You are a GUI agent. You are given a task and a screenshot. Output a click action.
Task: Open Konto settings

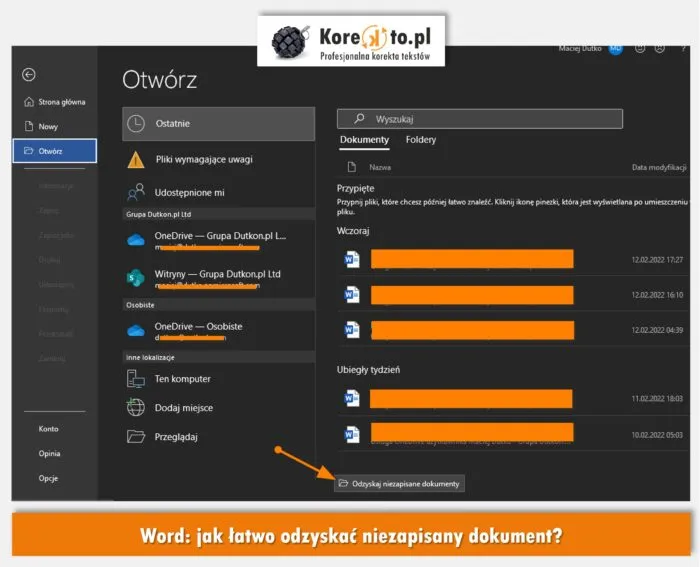pyautogui.click(x=48, y=429)
